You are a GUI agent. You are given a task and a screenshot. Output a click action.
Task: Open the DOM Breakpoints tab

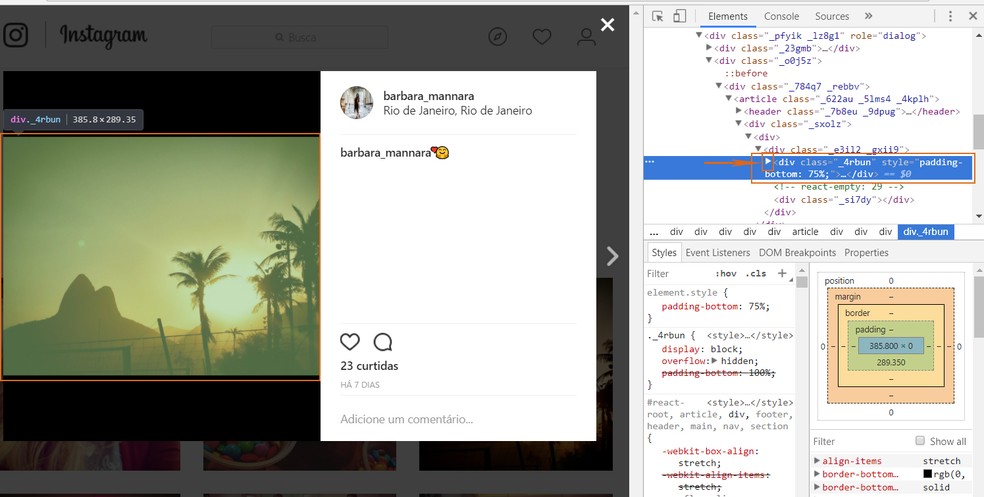[797, 252]
